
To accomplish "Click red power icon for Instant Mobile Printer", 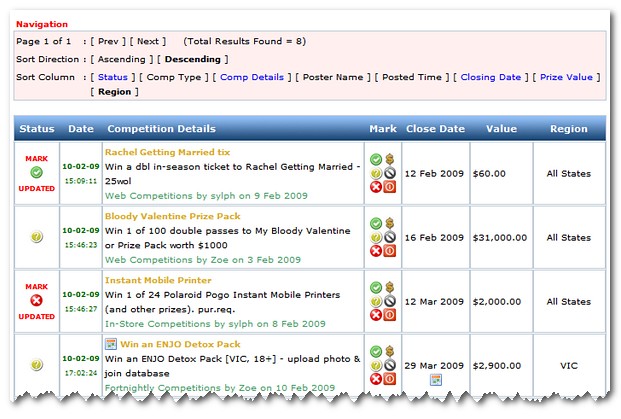I will 390,315.
